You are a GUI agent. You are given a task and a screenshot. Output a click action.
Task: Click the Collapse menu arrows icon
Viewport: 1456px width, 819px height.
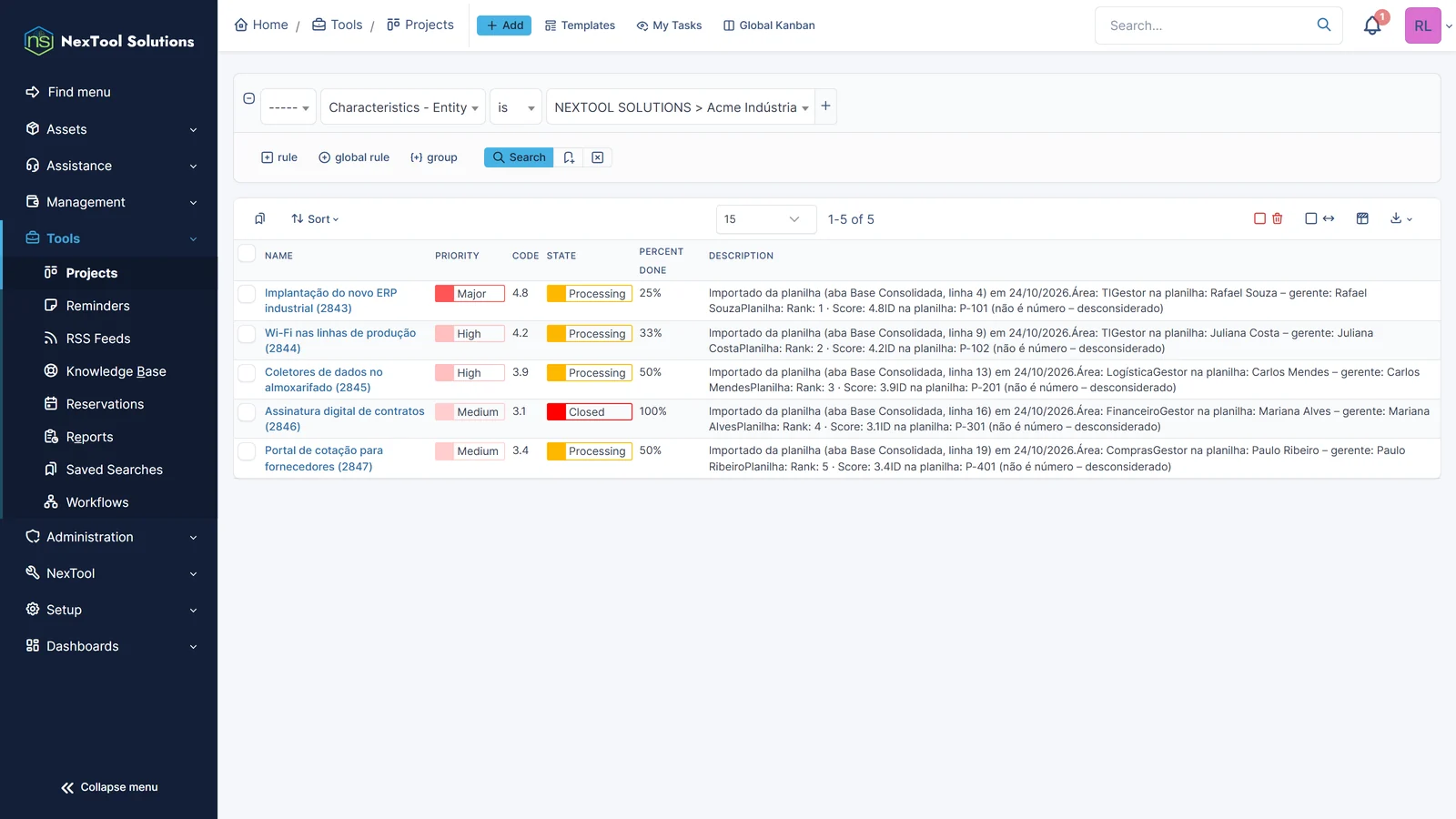tap(67, 787)
